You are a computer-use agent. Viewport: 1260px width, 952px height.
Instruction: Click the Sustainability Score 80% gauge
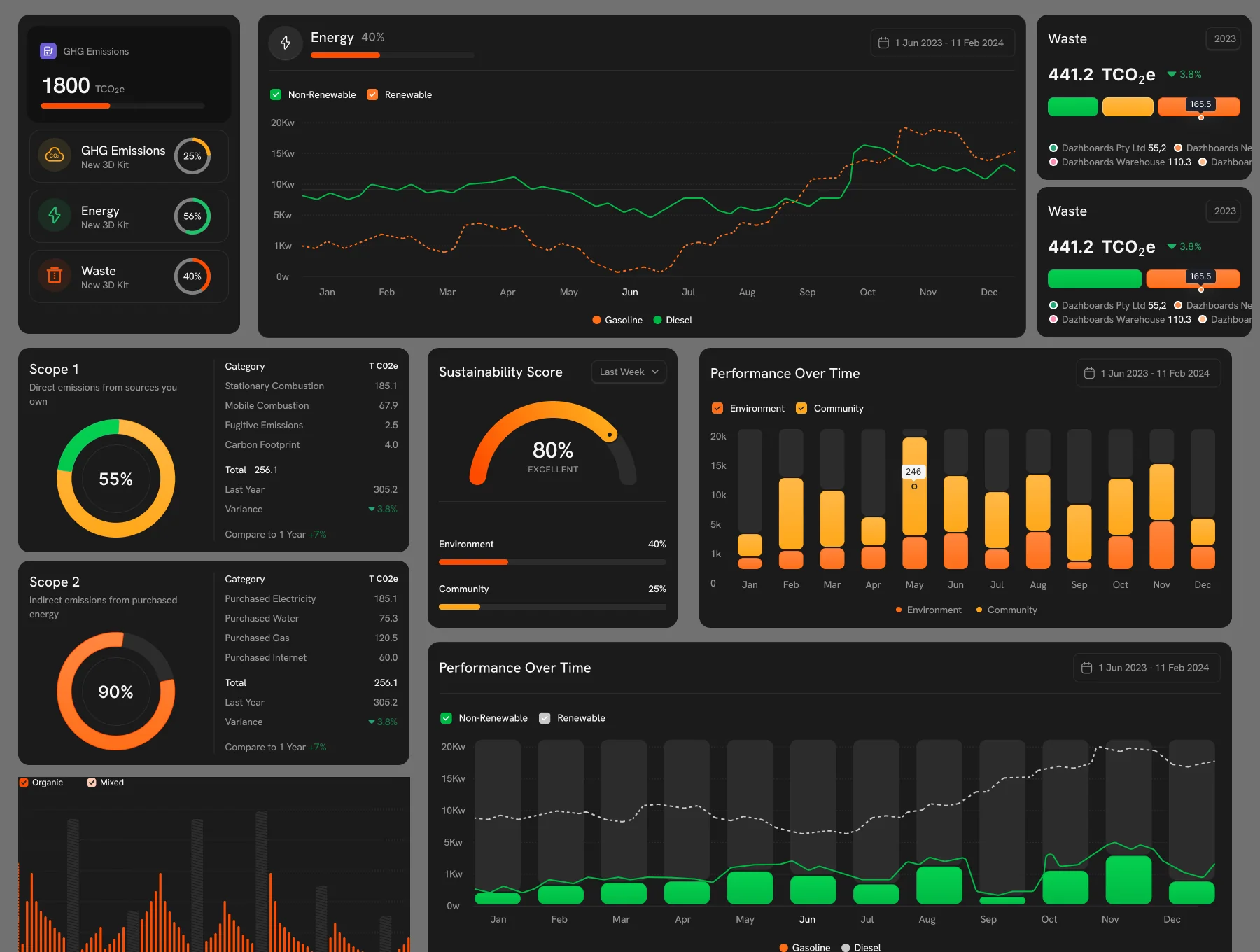point(553,444)
